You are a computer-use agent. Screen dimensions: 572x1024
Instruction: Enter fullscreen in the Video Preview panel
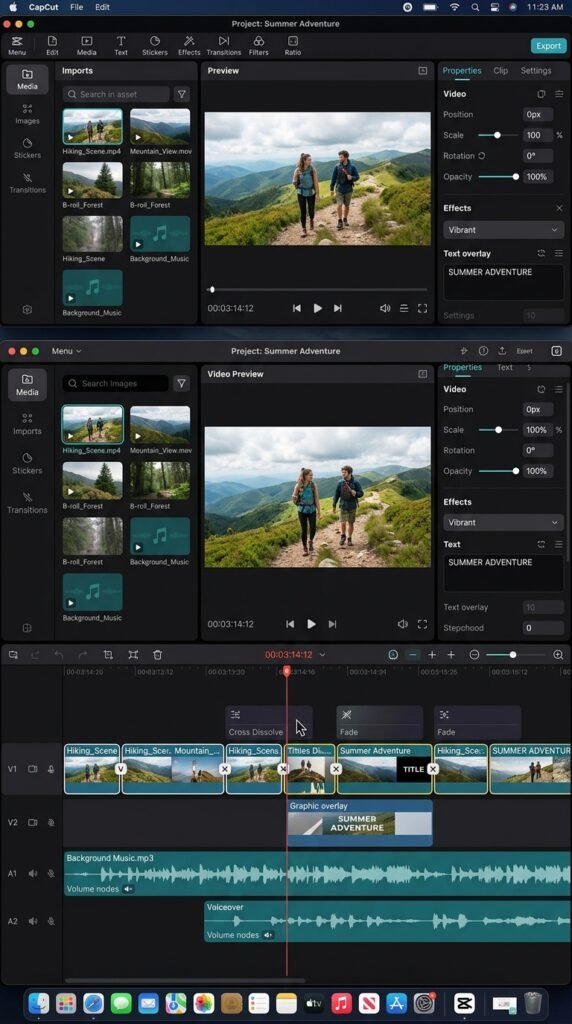[422, 624]
